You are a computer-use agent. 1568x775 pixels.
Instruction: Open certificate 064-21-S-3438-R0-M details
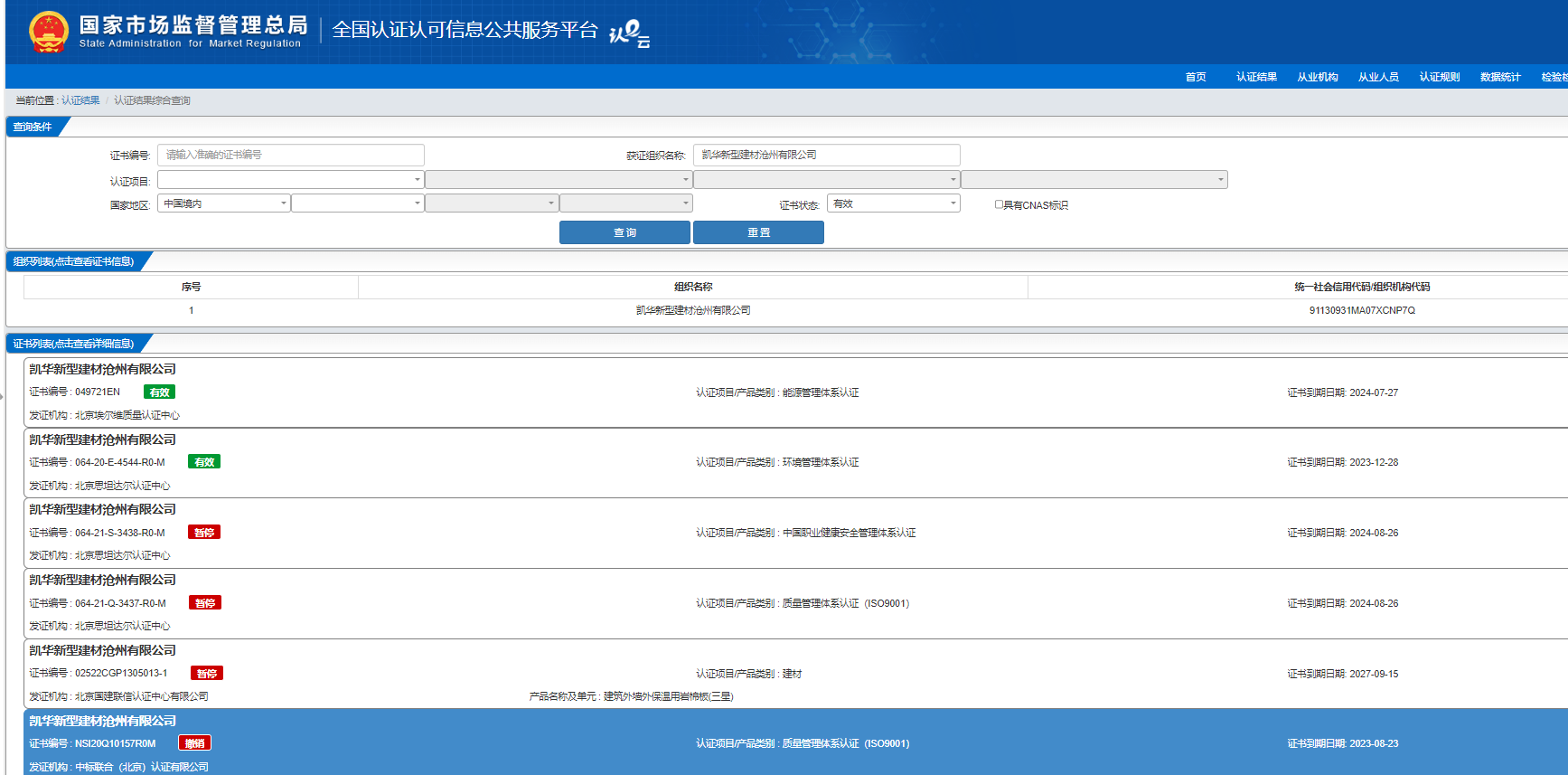[795, 534]
